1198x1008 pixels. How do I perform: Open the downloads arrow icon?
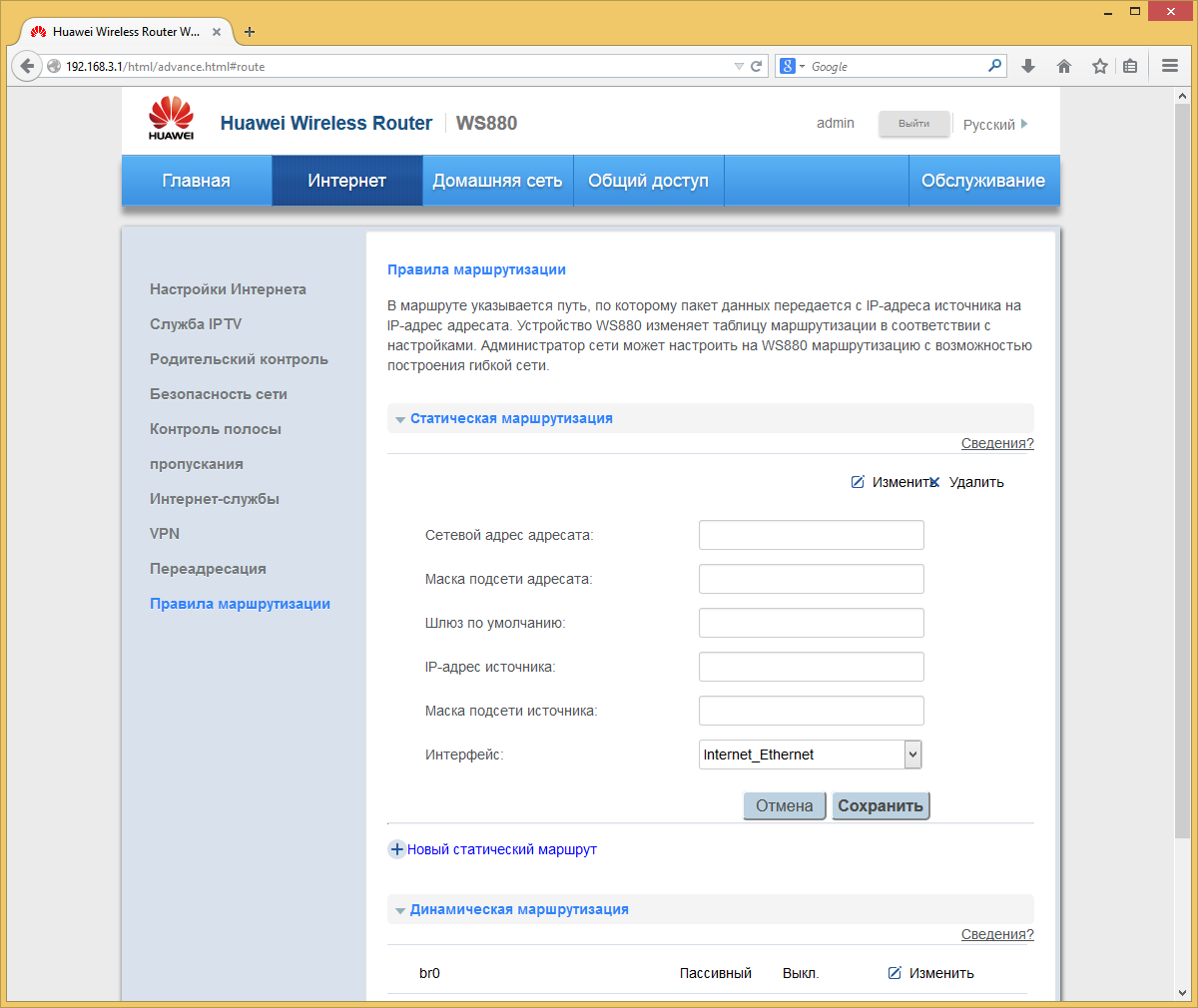click(x=1028, y=66)
